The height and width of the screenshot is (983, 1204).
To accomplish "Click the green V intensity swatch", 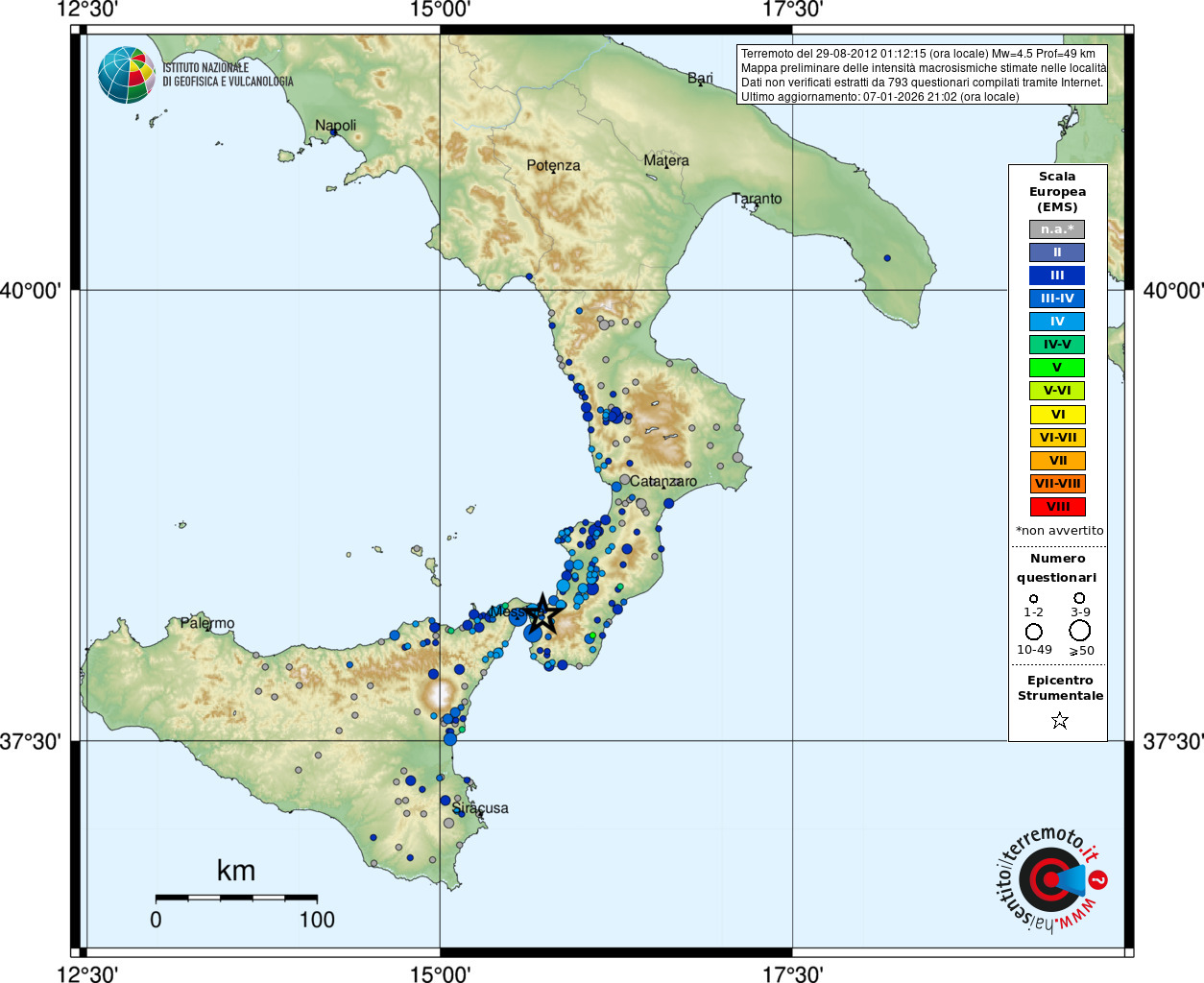I will coord(1057,368).
